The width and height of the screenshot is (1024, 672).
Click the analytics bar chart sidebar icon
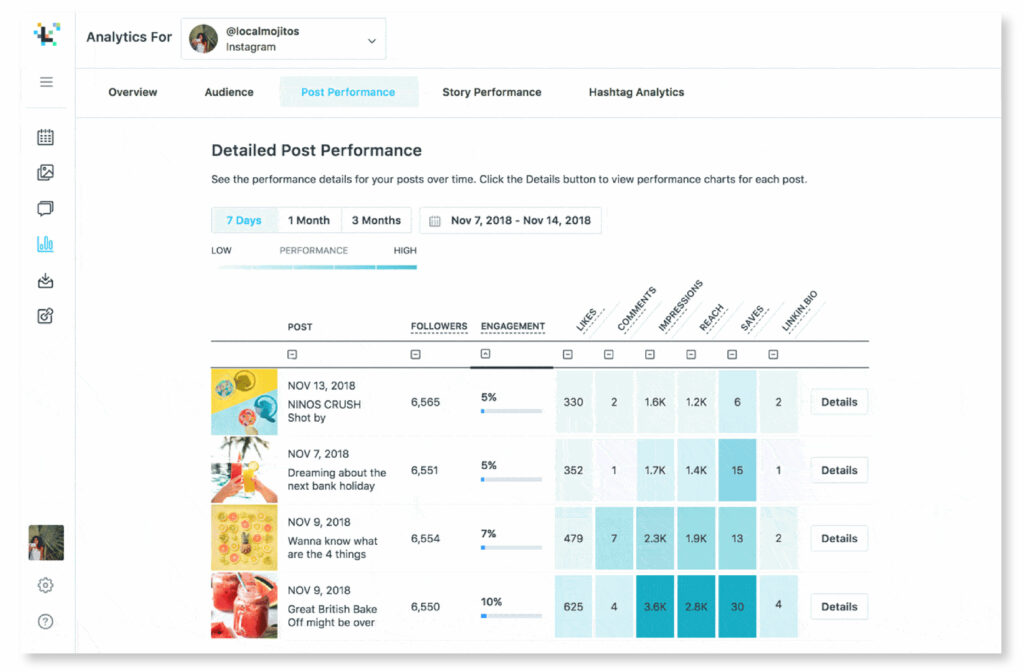pos(45,244)
